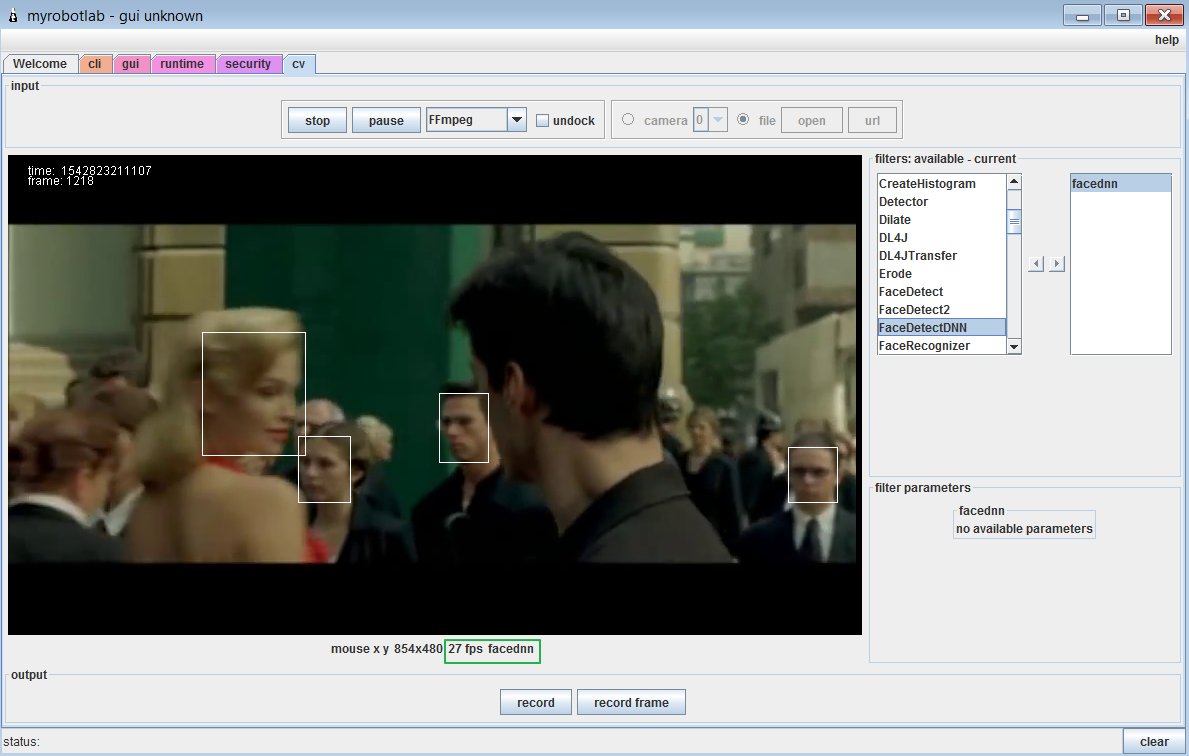Image resolution: width=1189 pixels, height=756 pixels.
Task: Open the camera index dropdown
Action: pos(717,120)
